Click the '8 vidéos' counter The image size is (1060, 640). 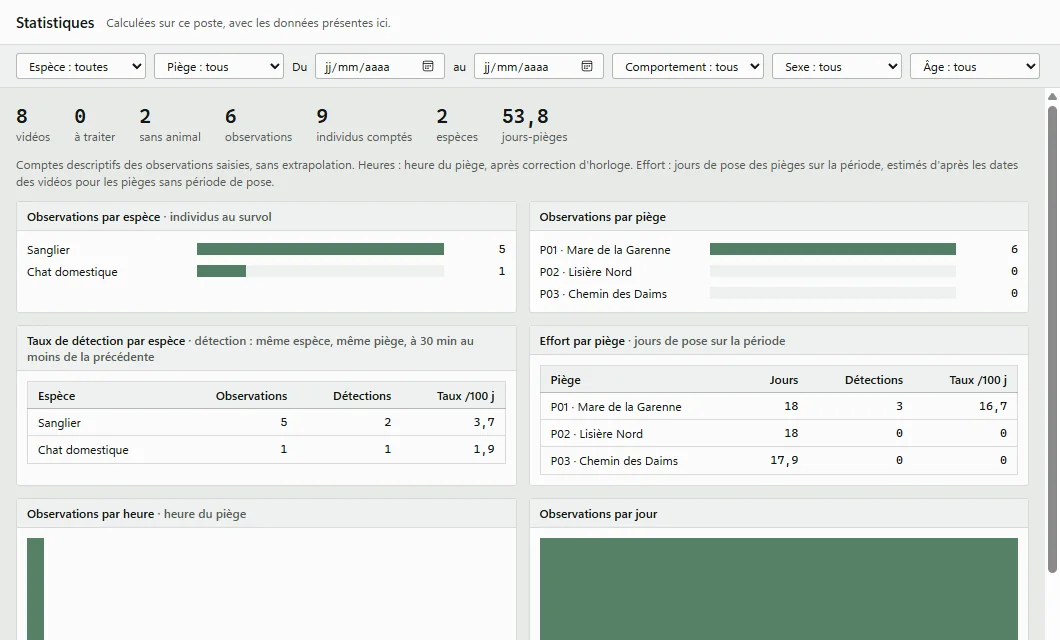point(32,126)
